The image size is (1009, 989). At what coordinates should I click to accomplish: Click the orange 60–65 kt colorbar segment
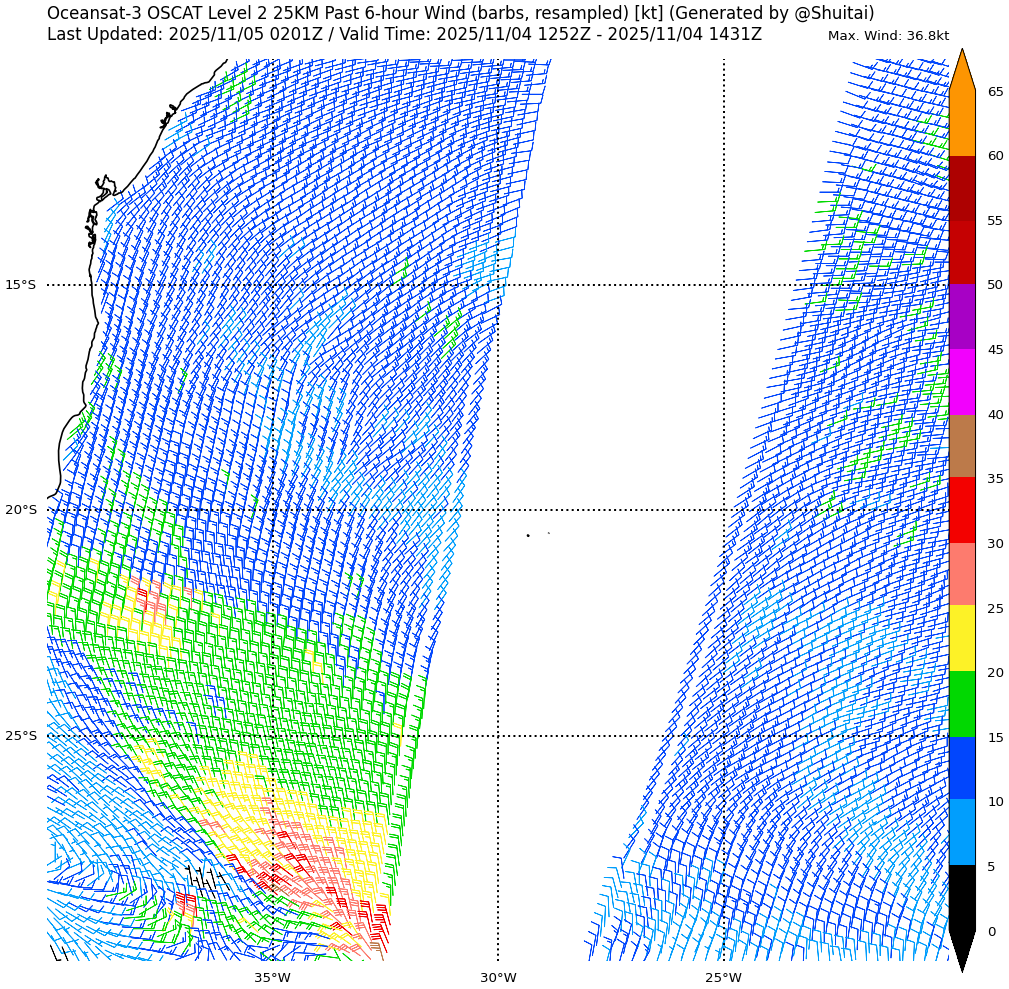coord(961,123)
